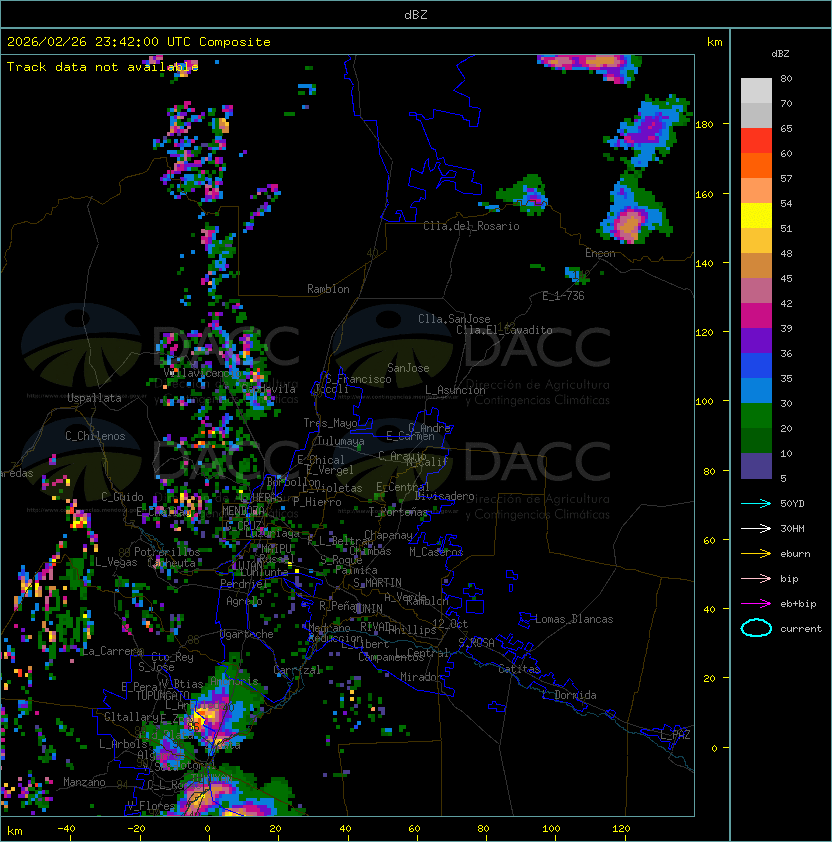
Task: Click the pink bip arrow icon
Action: [756, 578]
